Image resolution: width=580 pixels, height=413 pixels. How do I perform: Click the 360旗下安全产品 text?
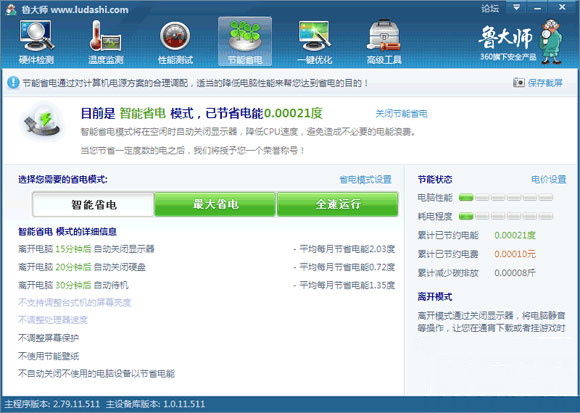pyautogui.click(x=508, y=57)
